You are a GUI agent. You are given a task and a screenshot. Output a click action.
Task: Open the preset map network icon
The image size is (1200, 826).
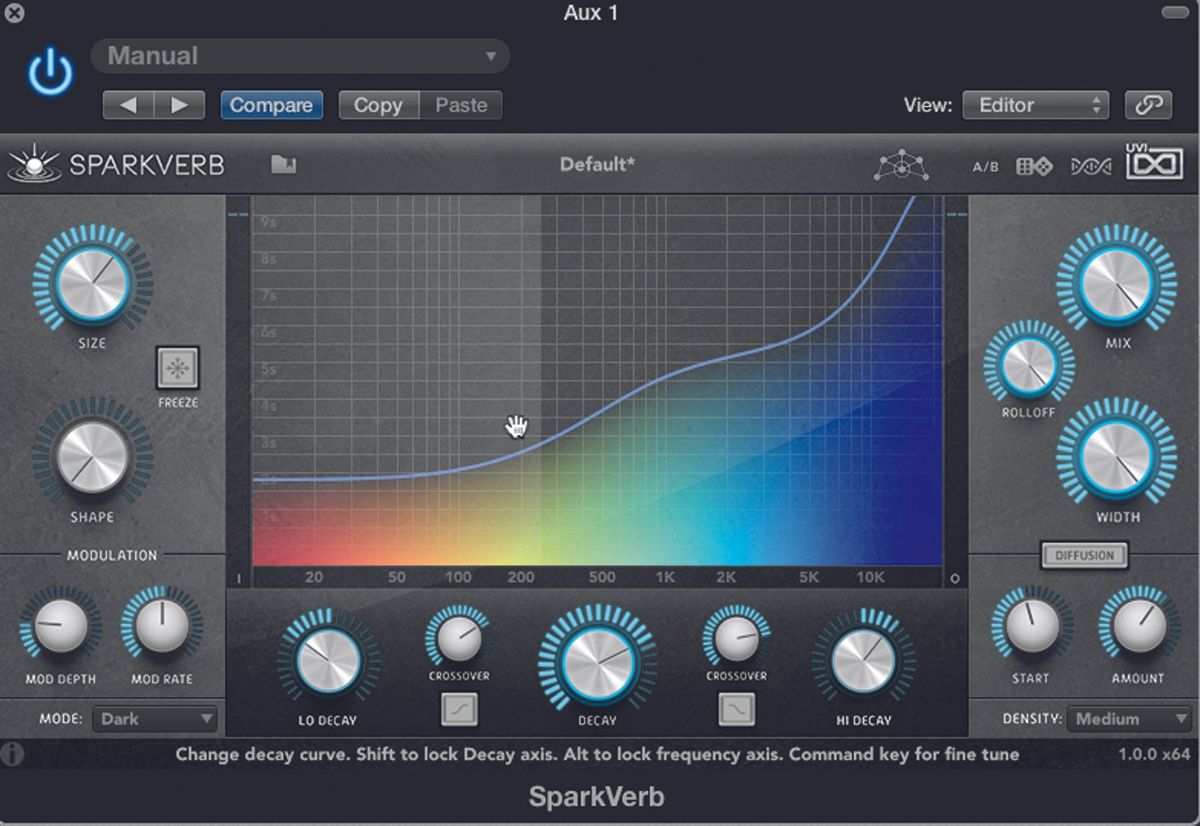[904, 163]
